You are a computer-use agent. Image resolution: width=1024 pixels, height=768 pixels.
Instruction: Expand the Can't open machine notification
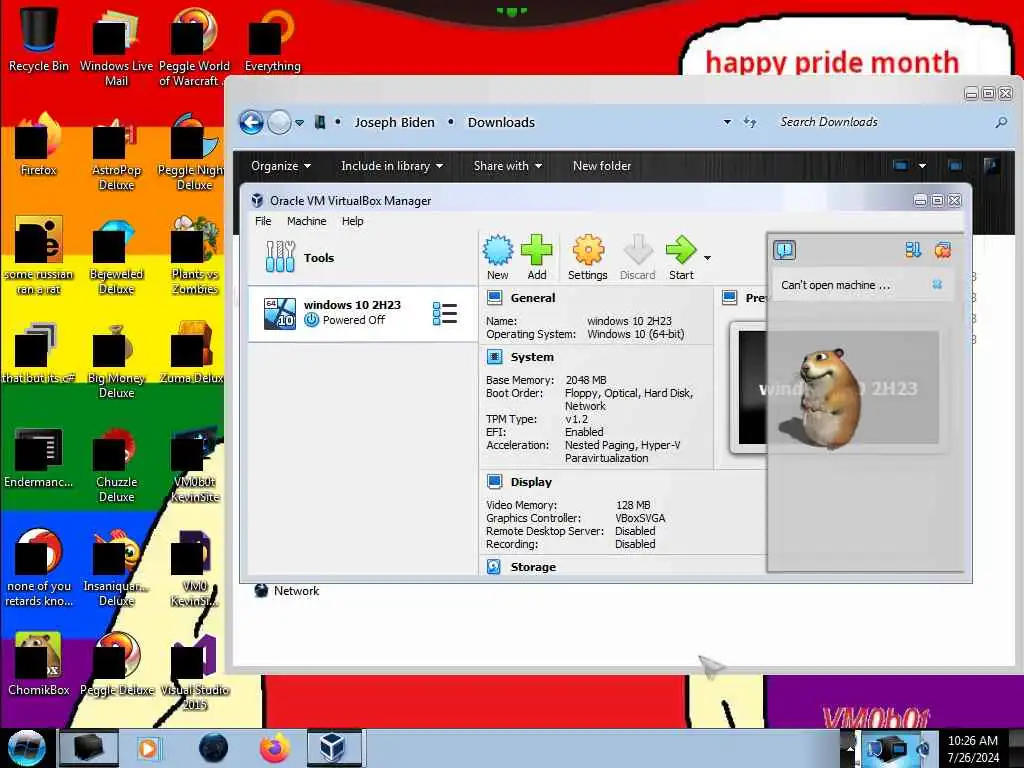[835, 285]
